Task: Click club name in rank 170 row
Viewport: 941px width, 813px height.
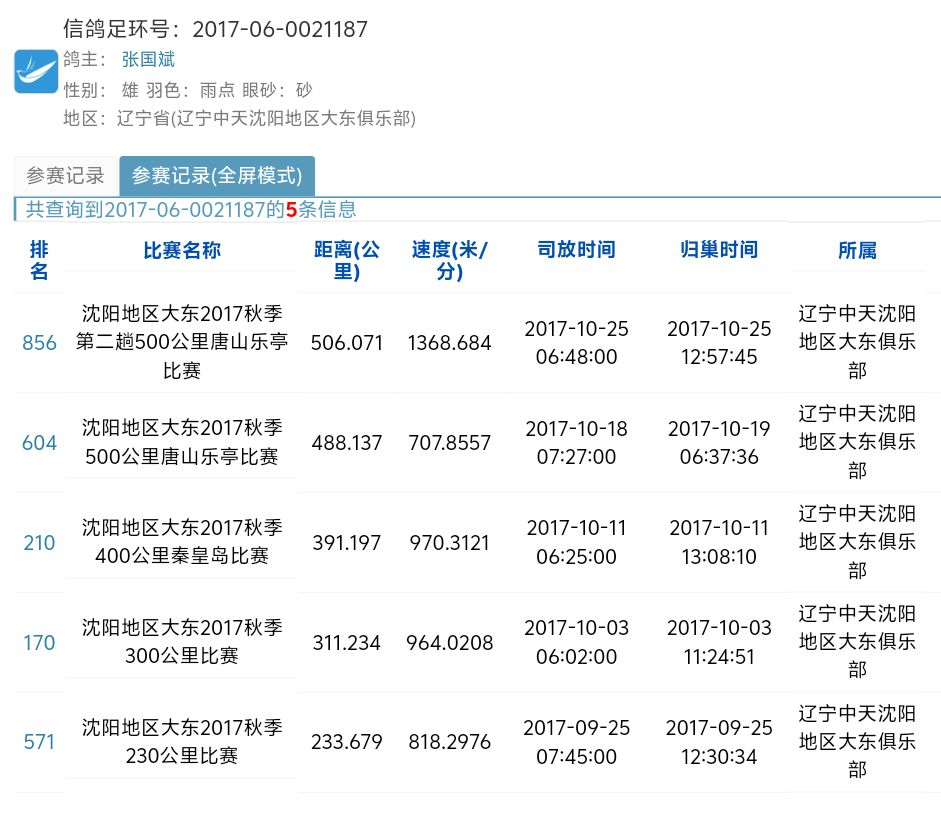Action: [x=857, y=641]
